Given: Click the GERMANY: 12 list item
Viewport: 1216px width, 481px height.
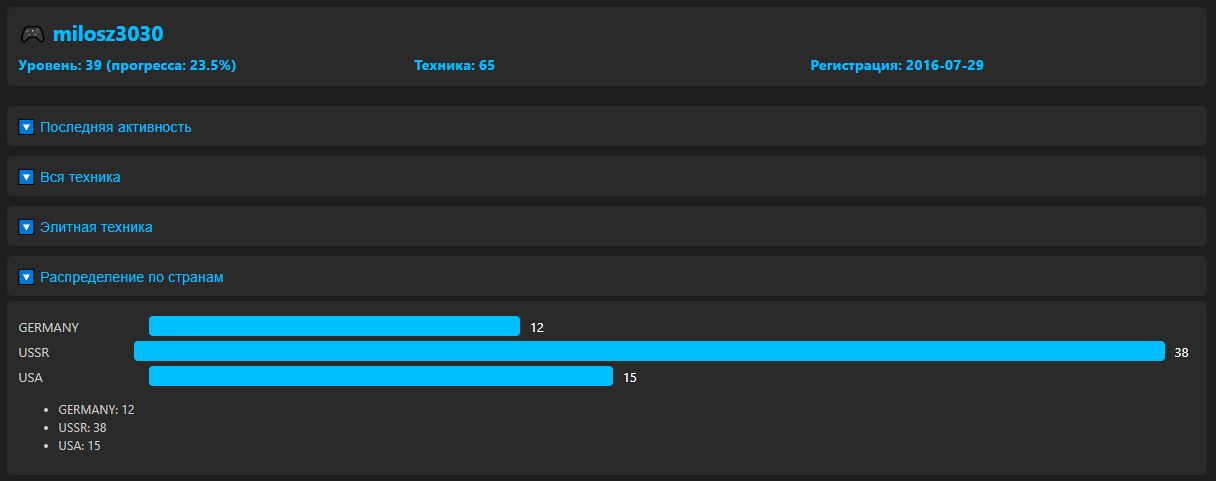Looking at the screenshot, I should (96, 409).
